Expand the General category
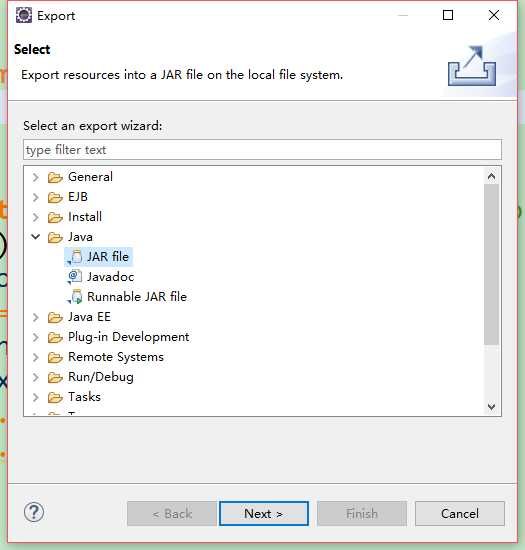Viewport: 525px width, 550px height. tap(35, 177)
